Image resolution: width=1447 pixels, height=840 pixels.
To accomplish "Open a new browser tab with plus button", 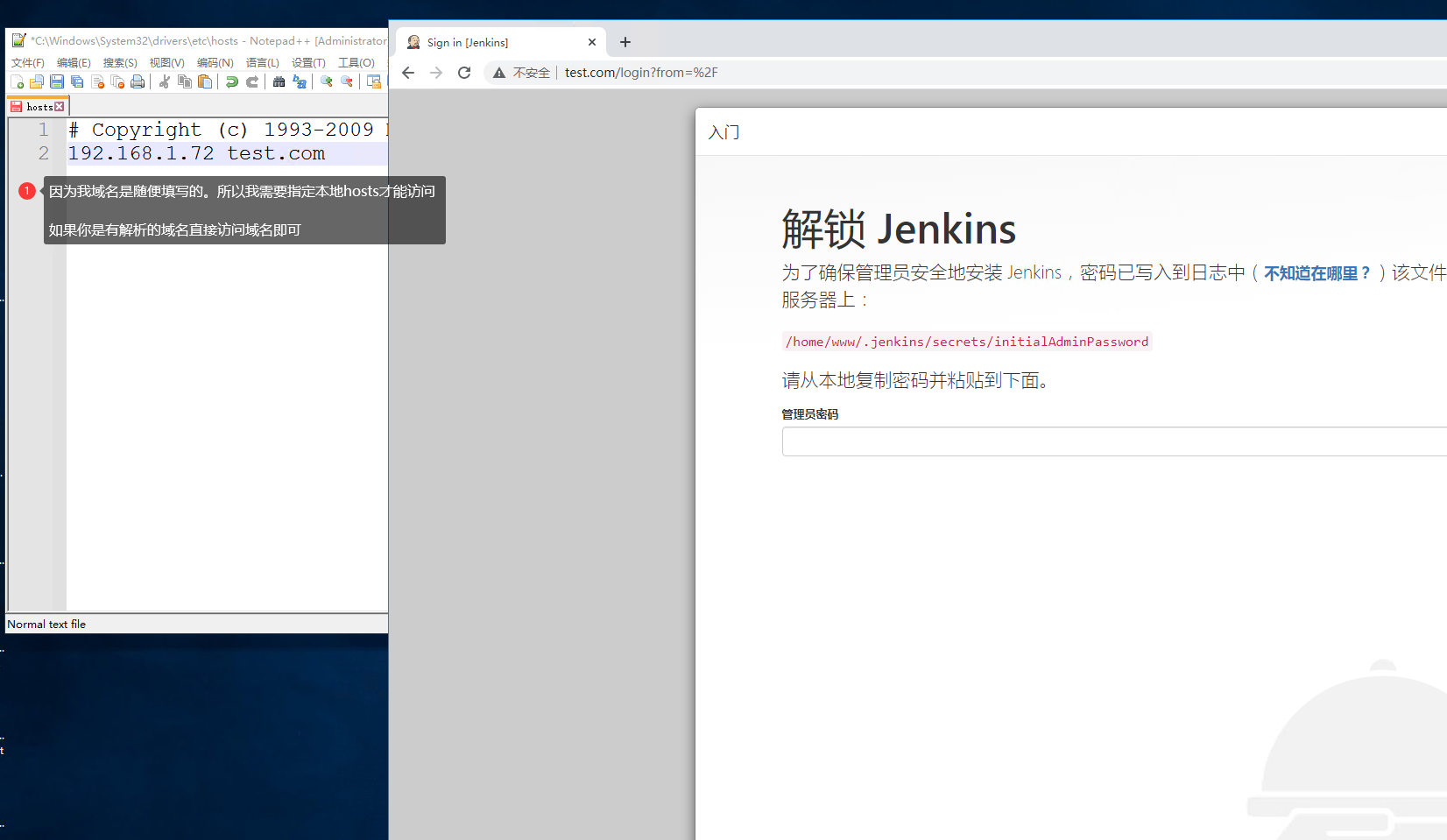I will (x=625, y=42).
